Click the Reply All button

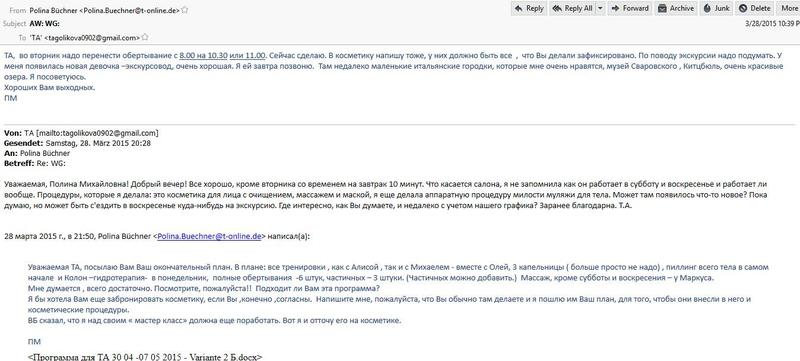pyautogui.click(x=572, y=8)
